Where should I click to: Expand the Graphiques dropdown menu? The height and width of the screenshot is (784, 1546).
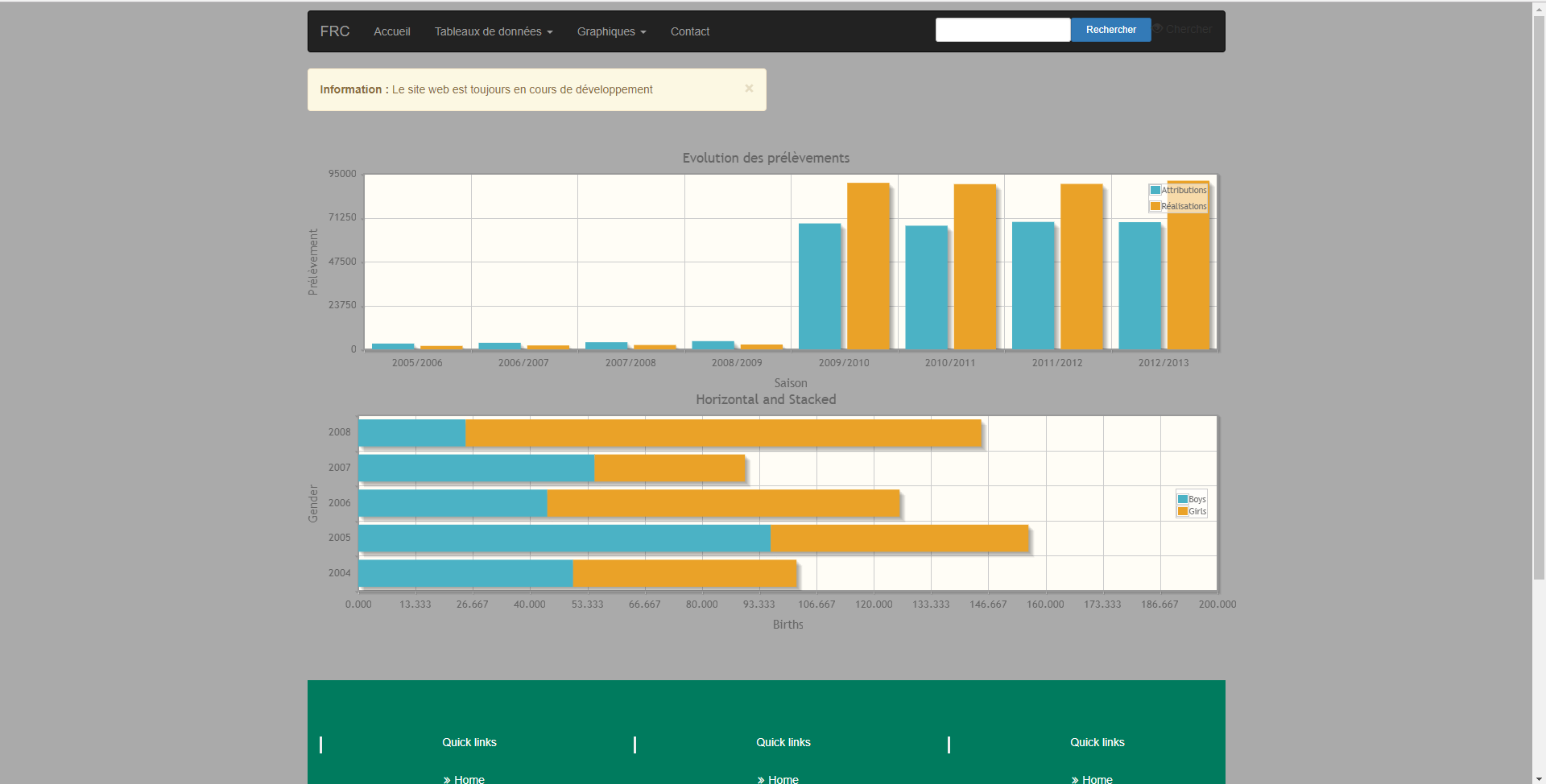click(611, 31)
